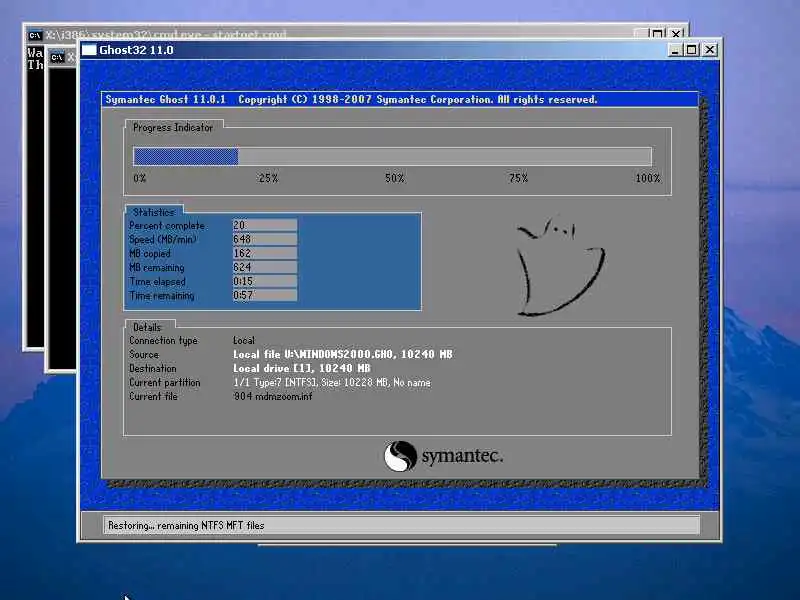The width and height of the screenshot is (800, 600).
Task: Maximize the rear cmd.exe window
Action: (x=658, y=34)
